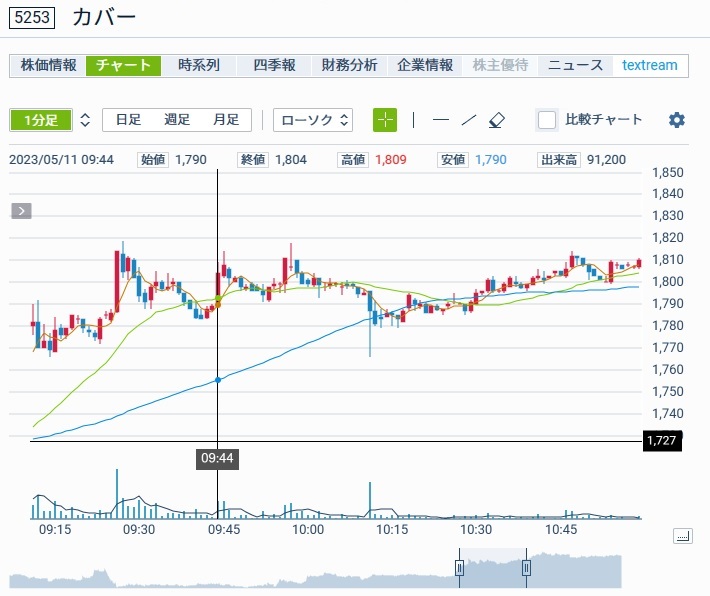
Task: Open the ローソク chart type dropdown
Action: click(313, 120)
